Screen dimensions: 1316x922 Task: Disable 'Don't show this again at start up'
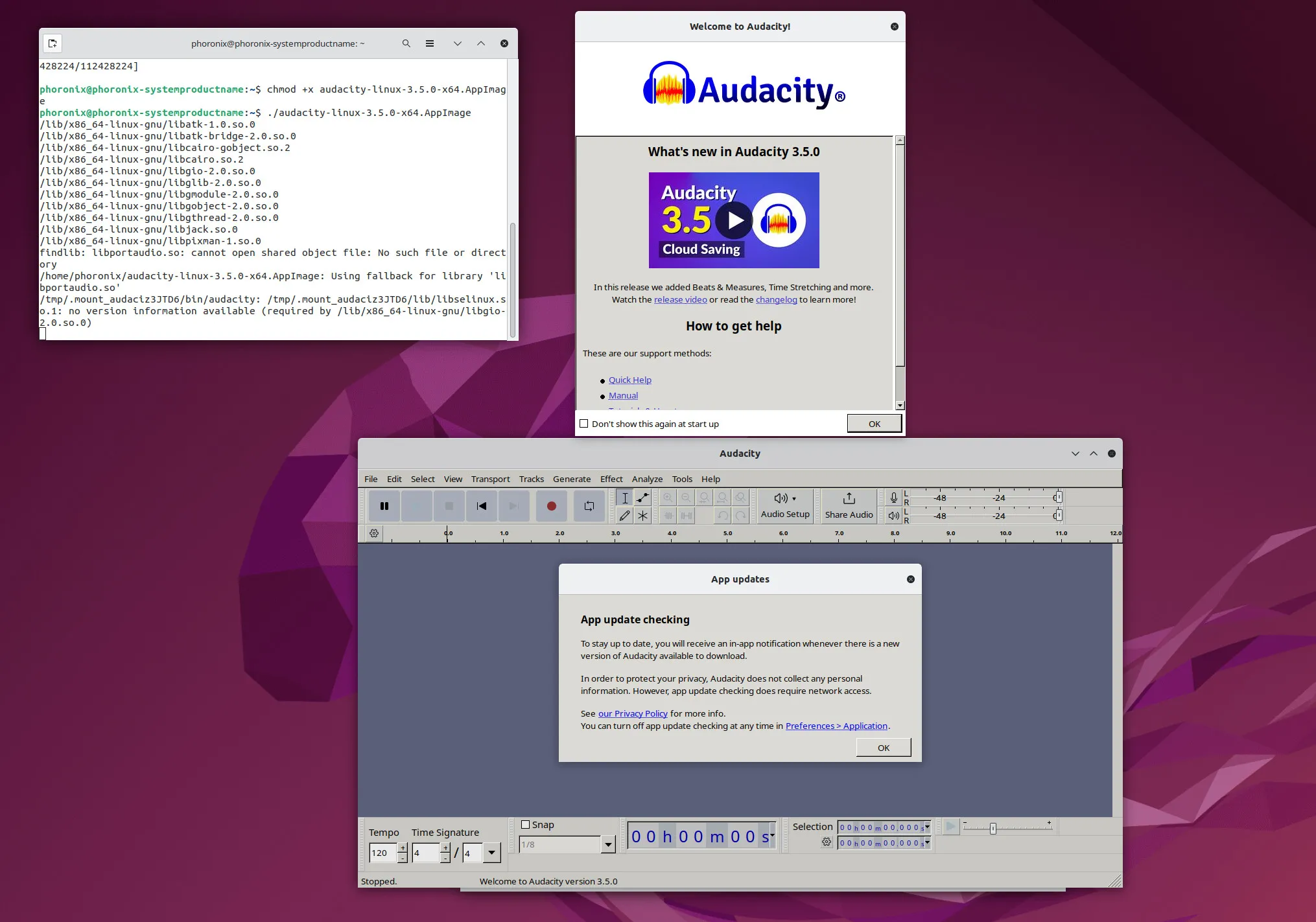584,423
